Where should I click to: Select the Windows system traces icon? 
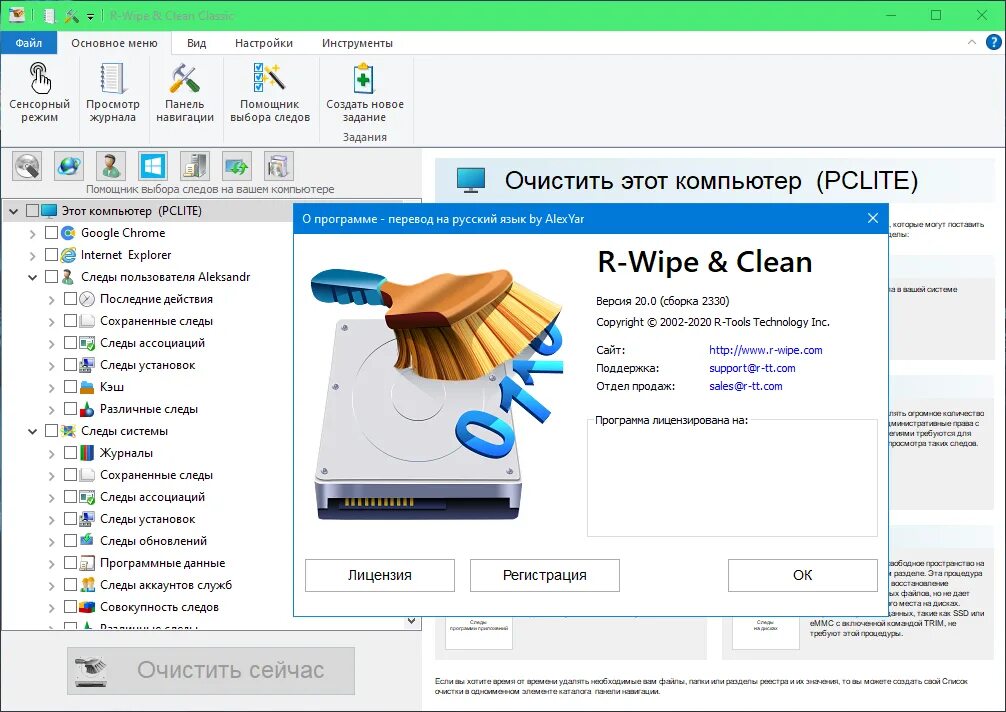tap(151, 166)
